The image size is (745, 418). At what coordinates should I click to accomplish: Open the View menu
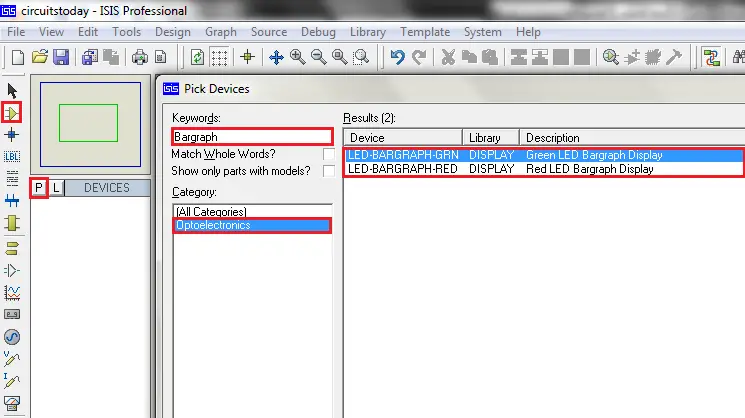click(51, 32)
